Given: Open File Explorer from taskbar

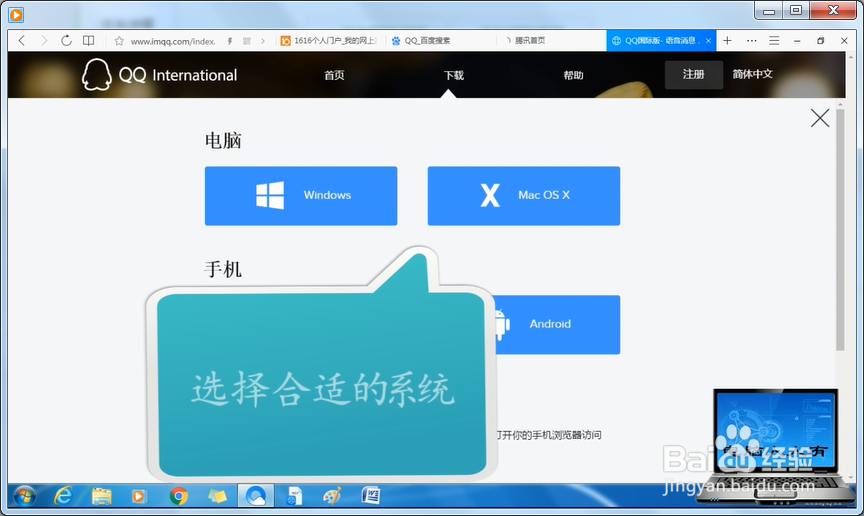Looking at the screenshot, I should click(x=101, y=496).
